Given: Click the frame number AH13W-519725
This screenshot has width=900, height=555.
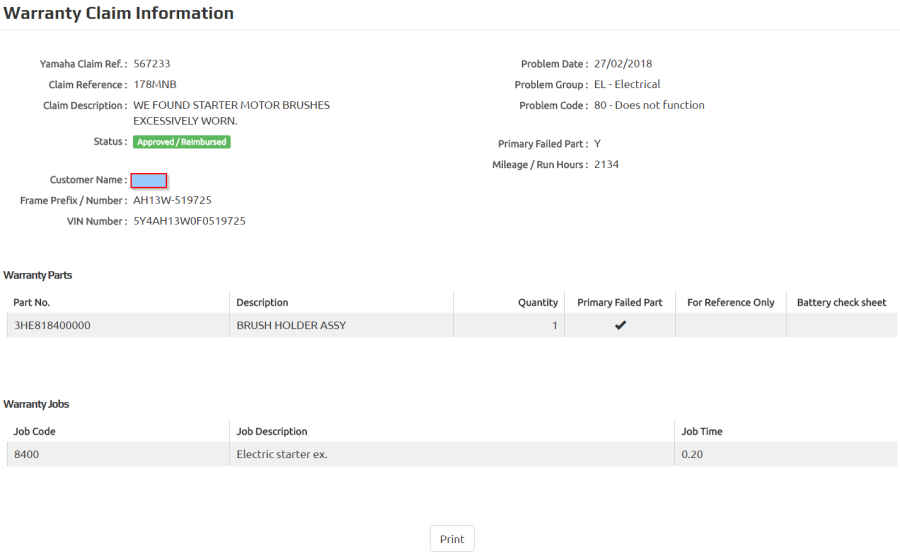Looking at the screenshot, I should tap(172, 200).
